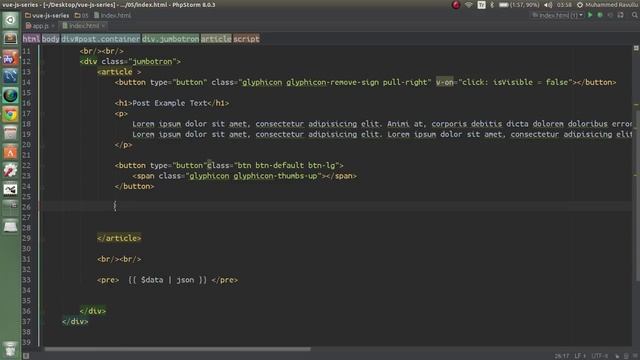Open the trash icon in launcher
Image resolution: width=640 pixels, height=360 pixels.
[10, 350]
